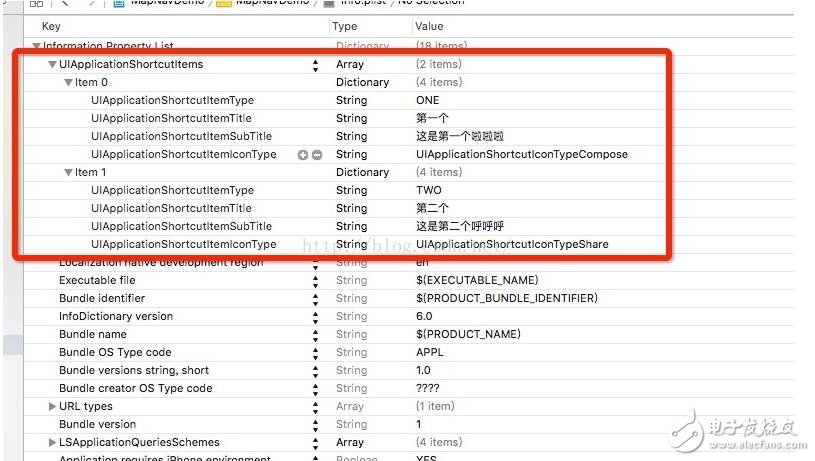
Task: Select the LSApplicationQueriesSchemes key
Action: (x=139, y=442)
